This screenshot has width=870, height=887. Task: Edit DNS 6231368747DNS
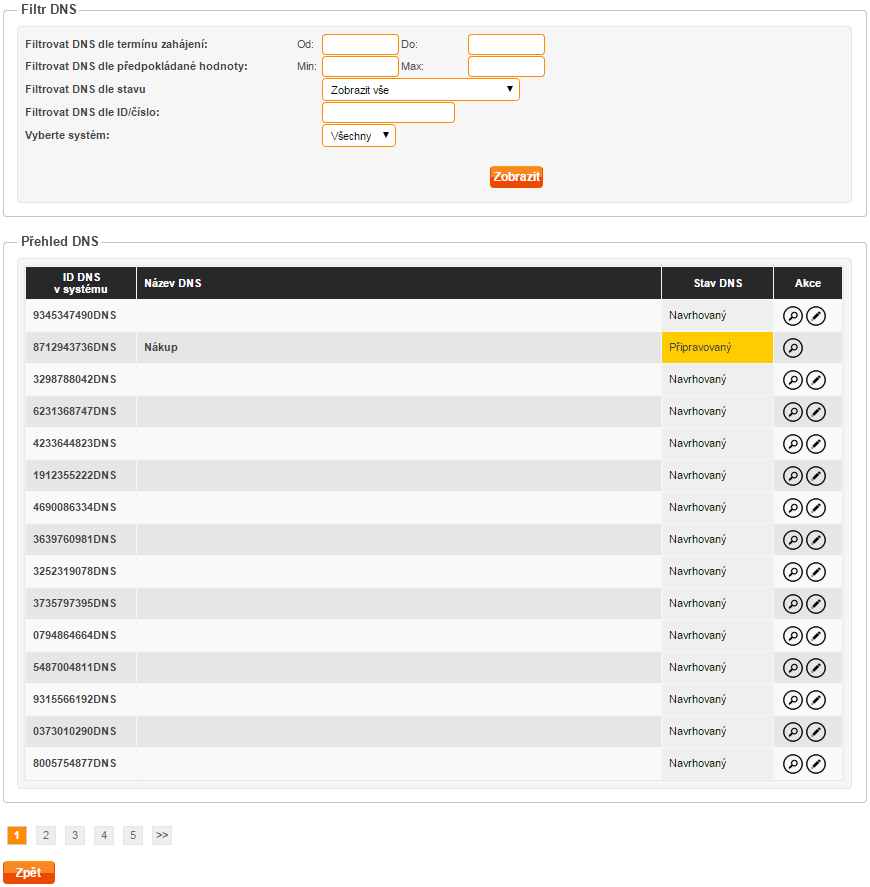coord(816,412)
